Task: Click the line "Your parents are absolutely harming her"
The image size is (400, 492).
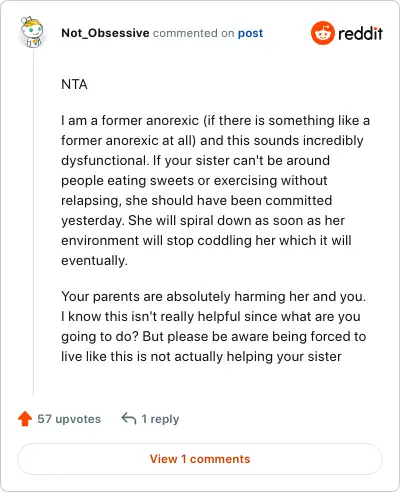Action: tap(214, 297)
